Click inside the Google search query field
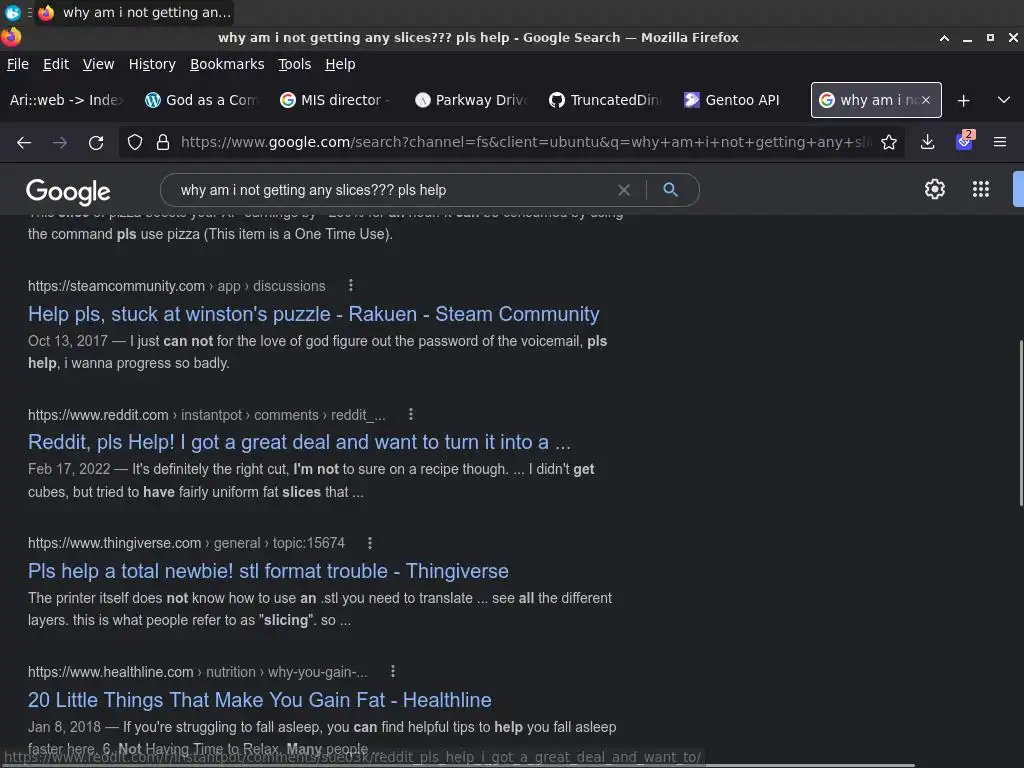 tap(392, 190)
